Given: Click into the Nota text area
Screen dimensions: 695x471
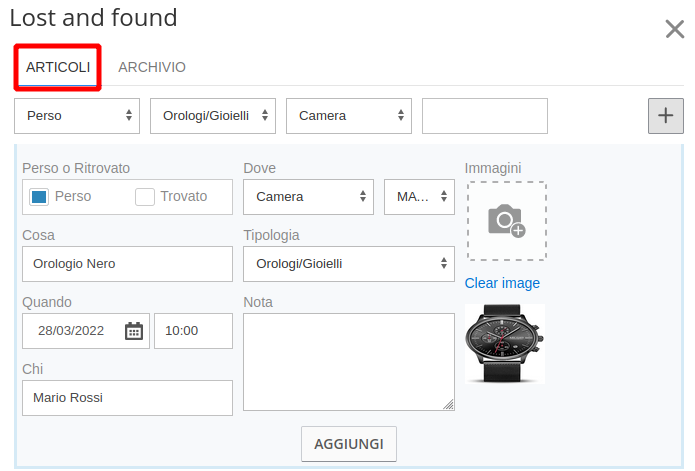Looking at the screenshot, I should pyautogui.click(x=348, y=361).
